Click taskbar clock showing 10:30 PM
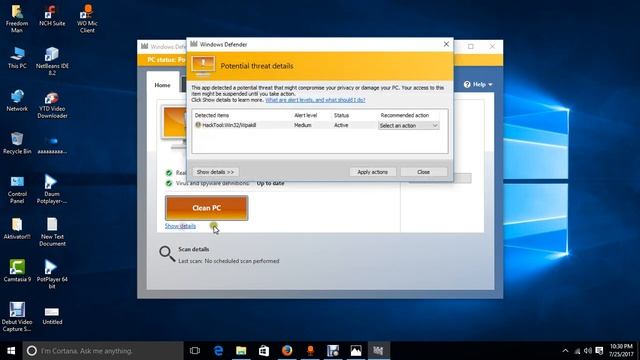640x360 pixels. [x=621, y=351]
